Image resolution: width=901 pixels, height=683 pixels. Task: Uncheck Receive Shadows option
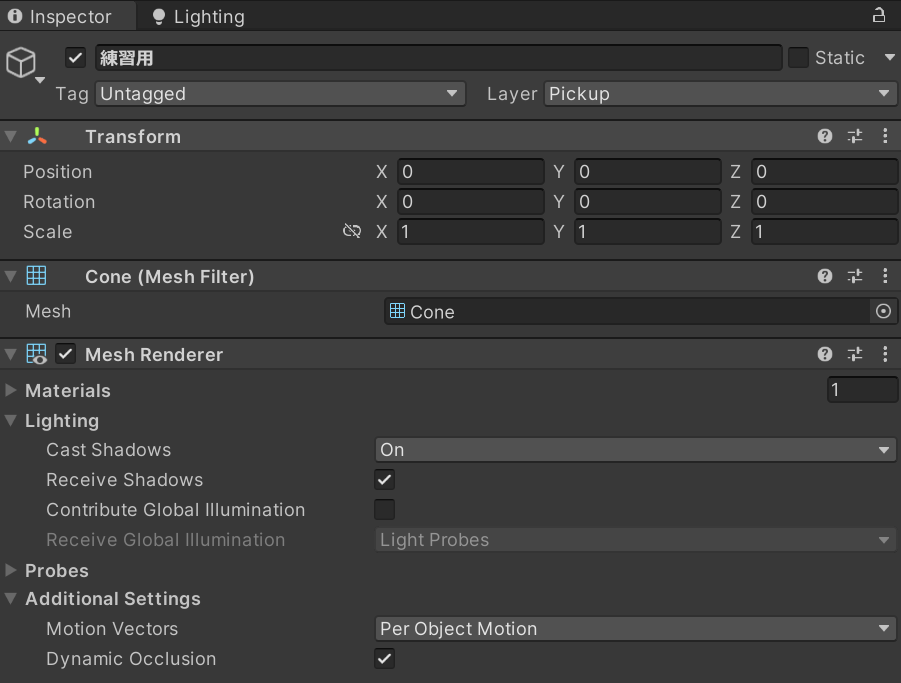pos(384,479)
